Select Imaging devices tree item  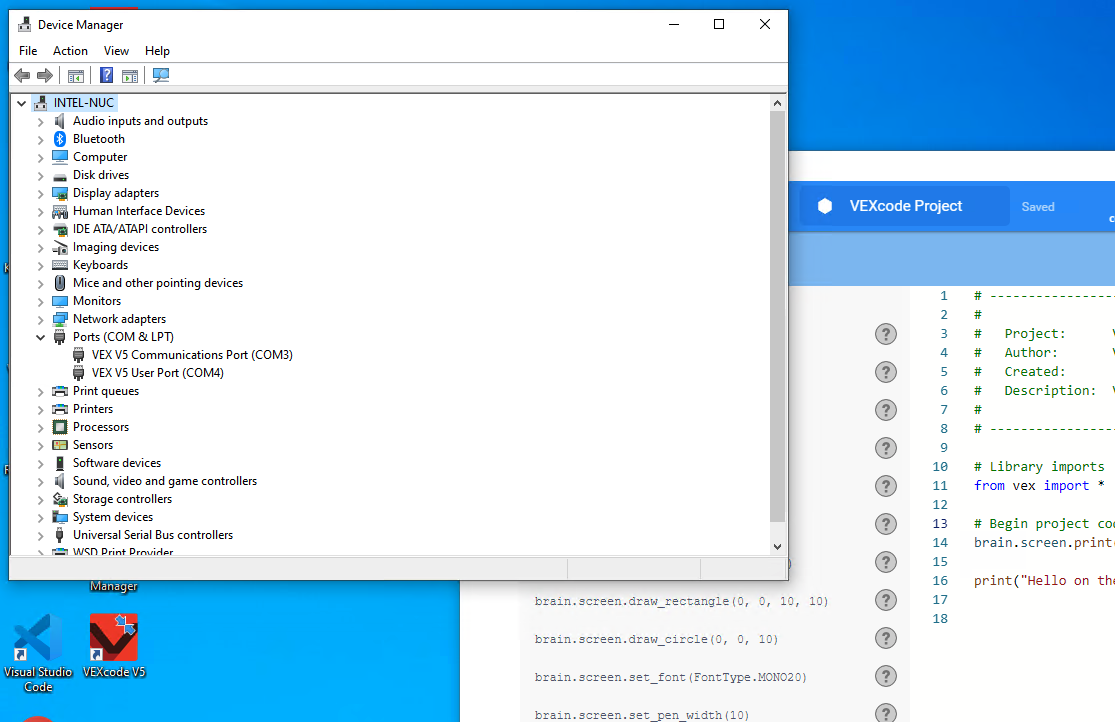pyautogui.click(x=116, y=247)
